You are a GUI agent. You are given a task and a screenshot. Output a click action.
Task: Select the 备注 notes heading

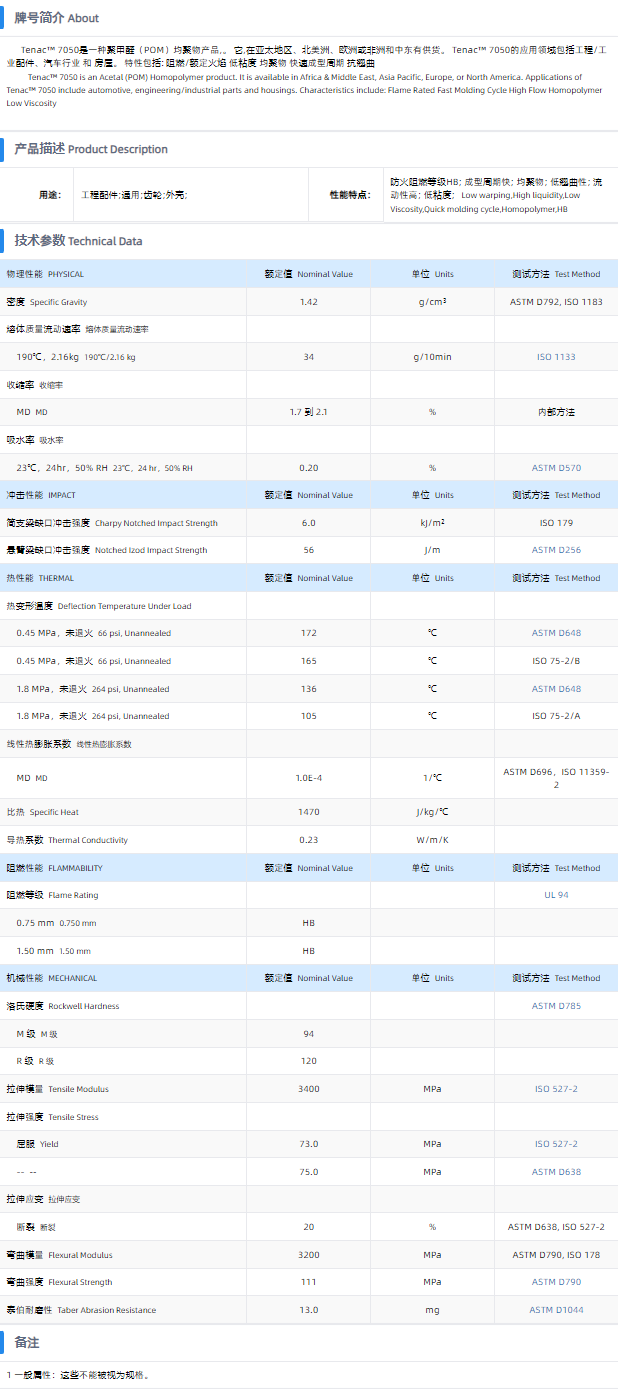[x=27, y=1342]
